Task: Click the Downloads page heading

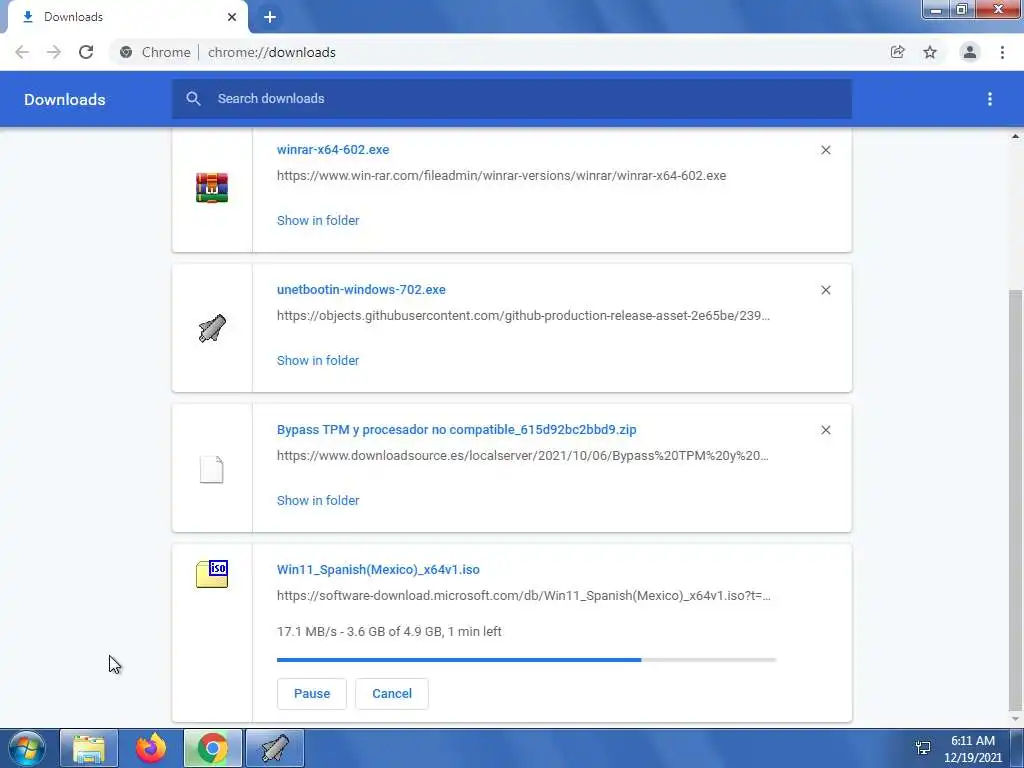Action: pyautogui.click(x=65, y=99)
